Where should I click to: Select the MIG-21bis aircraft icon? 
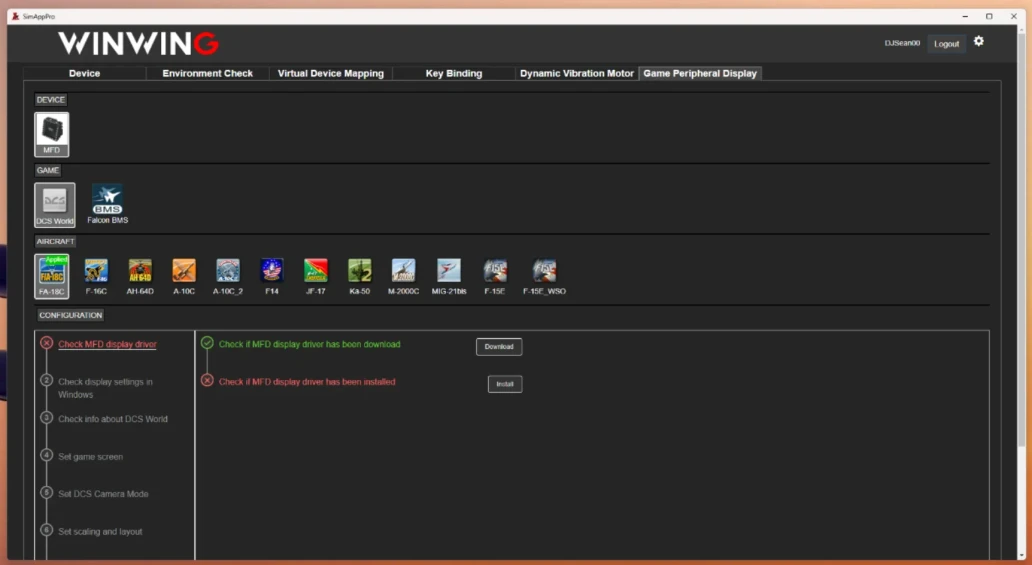[x=449, y=276]
